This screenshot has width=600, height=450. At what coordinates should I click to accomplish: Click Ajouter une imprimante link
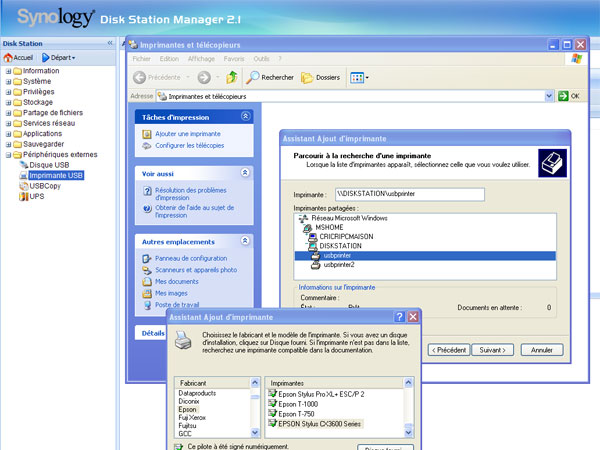click(188, 134)
